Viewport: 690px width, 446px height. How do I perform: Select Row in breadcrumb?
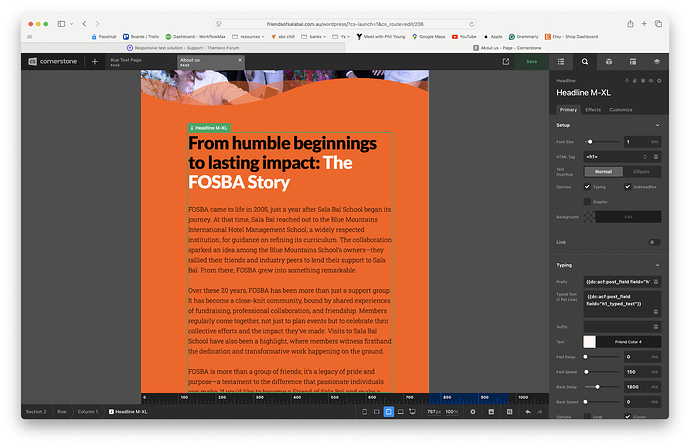pyautogui.click(x=62, y=412)
